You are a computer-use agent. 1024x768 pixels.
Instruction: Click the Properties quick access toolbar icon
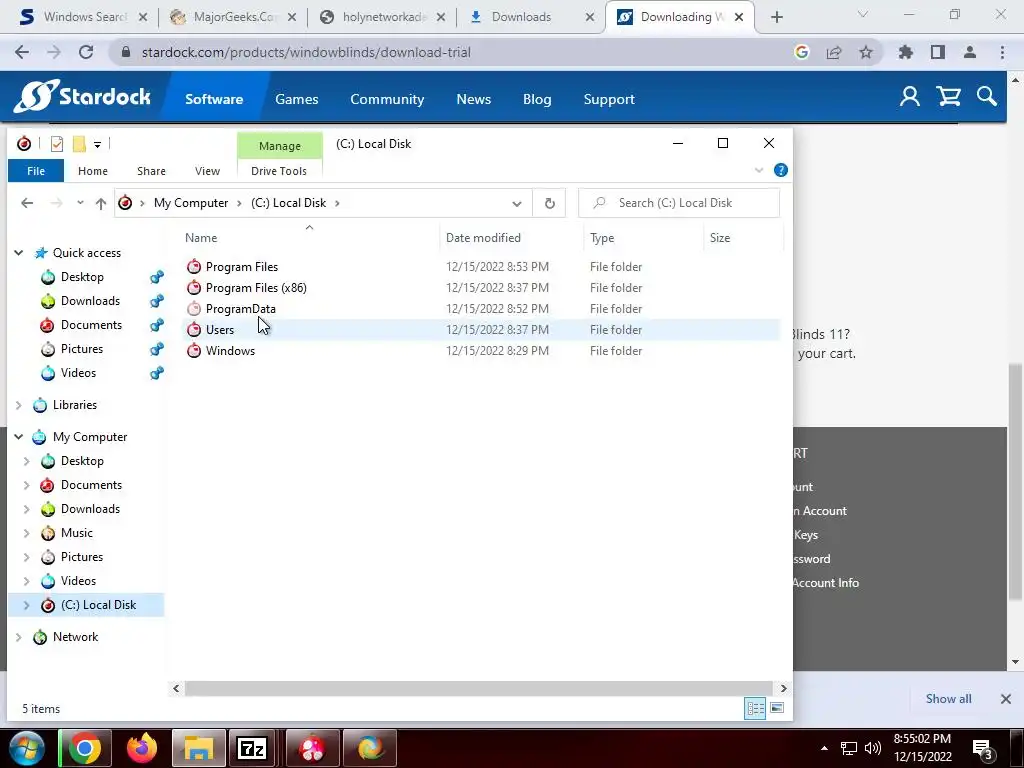pos(57,144)
